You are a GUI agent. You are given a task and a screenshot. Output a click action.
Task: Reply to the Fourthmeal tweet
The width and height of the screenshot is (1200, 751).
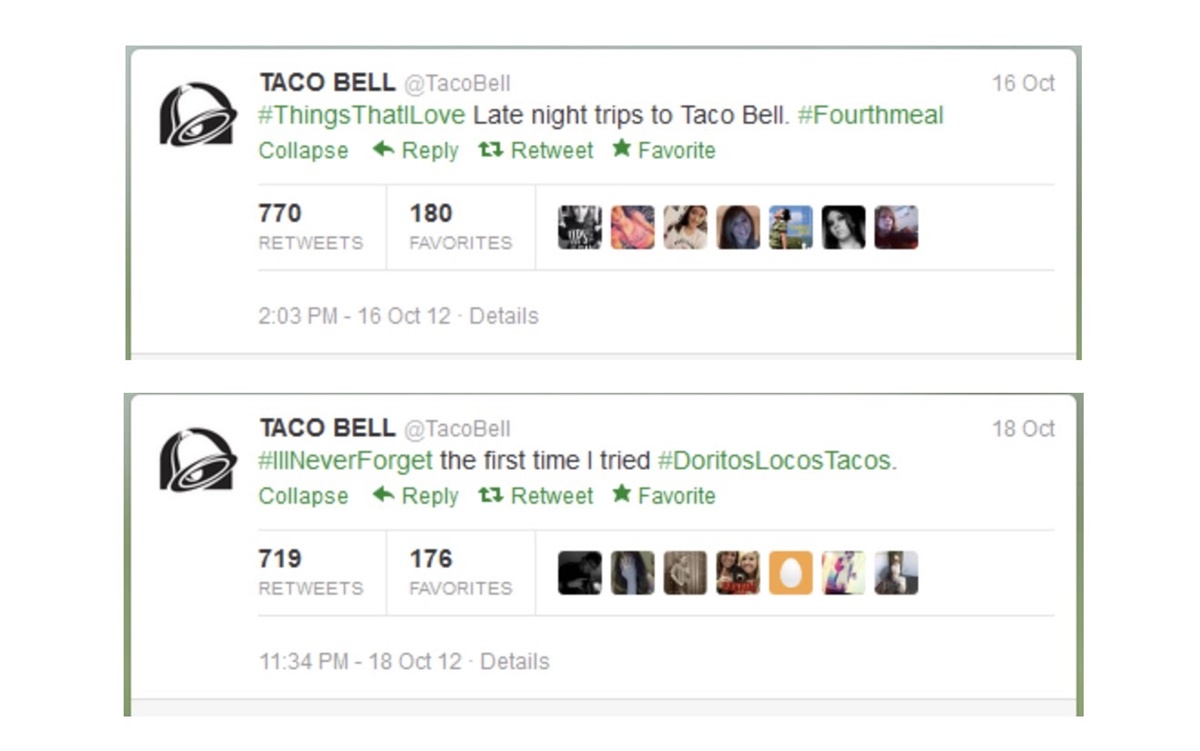tap(416, 151)
